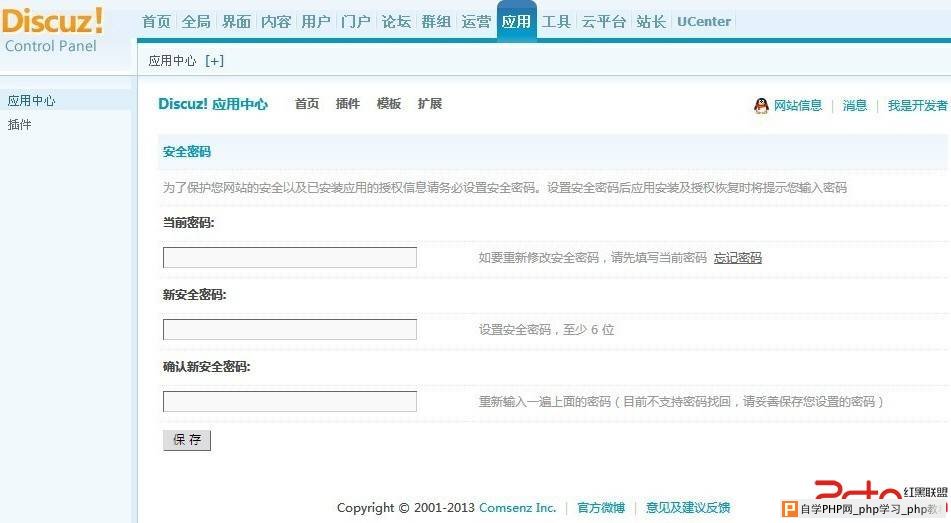The width and height of the screenshot is (951, 523).
Task: Click the hint starting 重新输入一遍上面的密码
Action: [680, 402]
